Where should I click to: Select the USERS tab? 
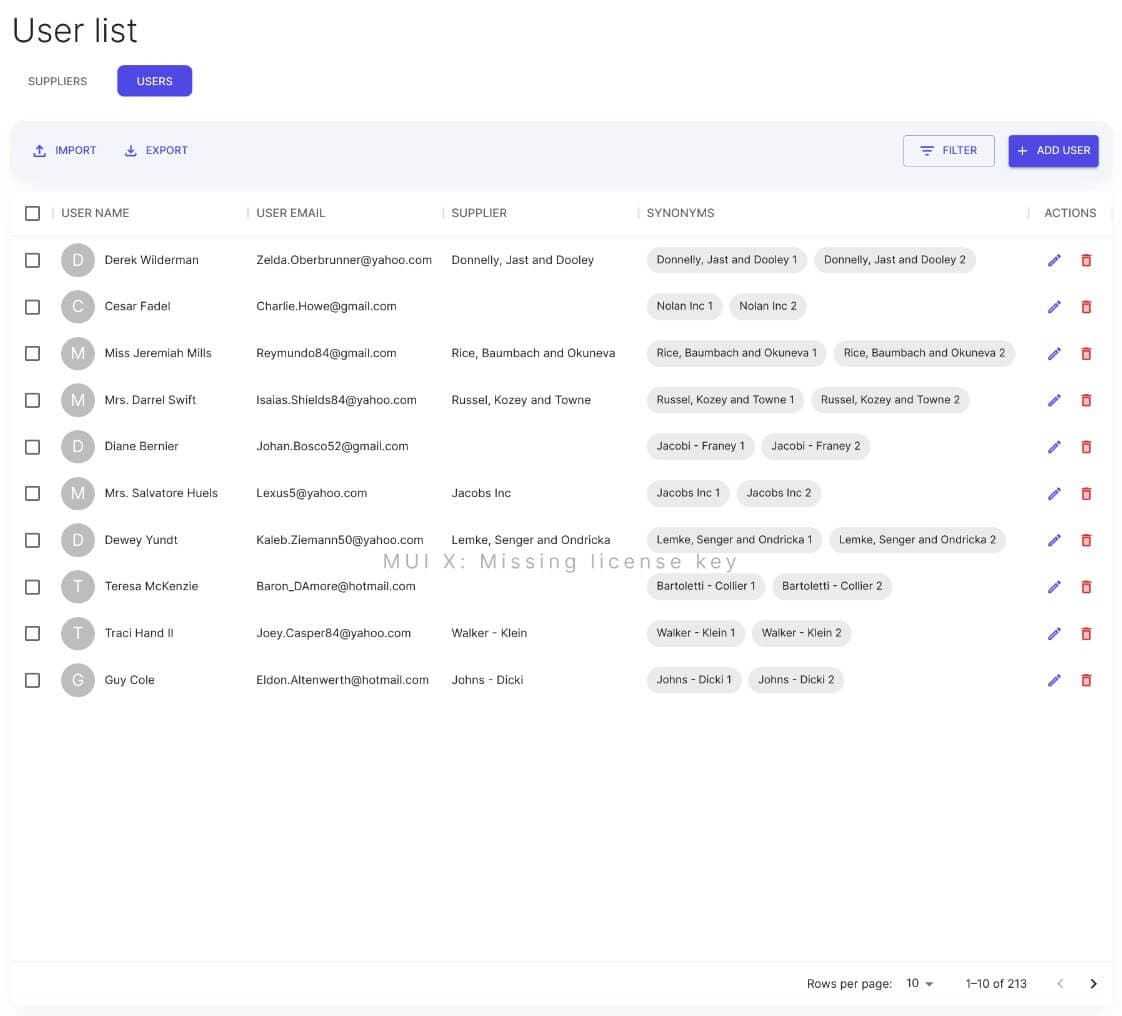click(154, 81)
